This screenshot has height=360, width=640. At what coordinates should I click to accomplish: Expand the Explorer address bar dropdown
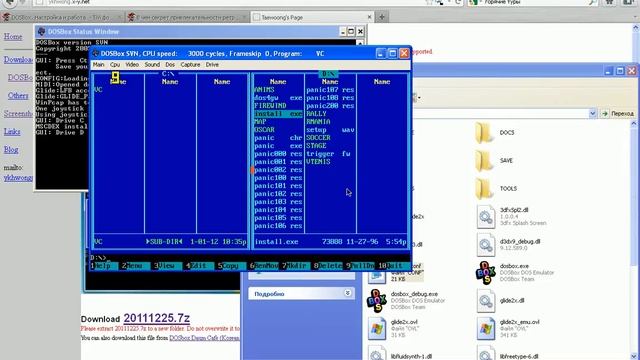point(593,113)
